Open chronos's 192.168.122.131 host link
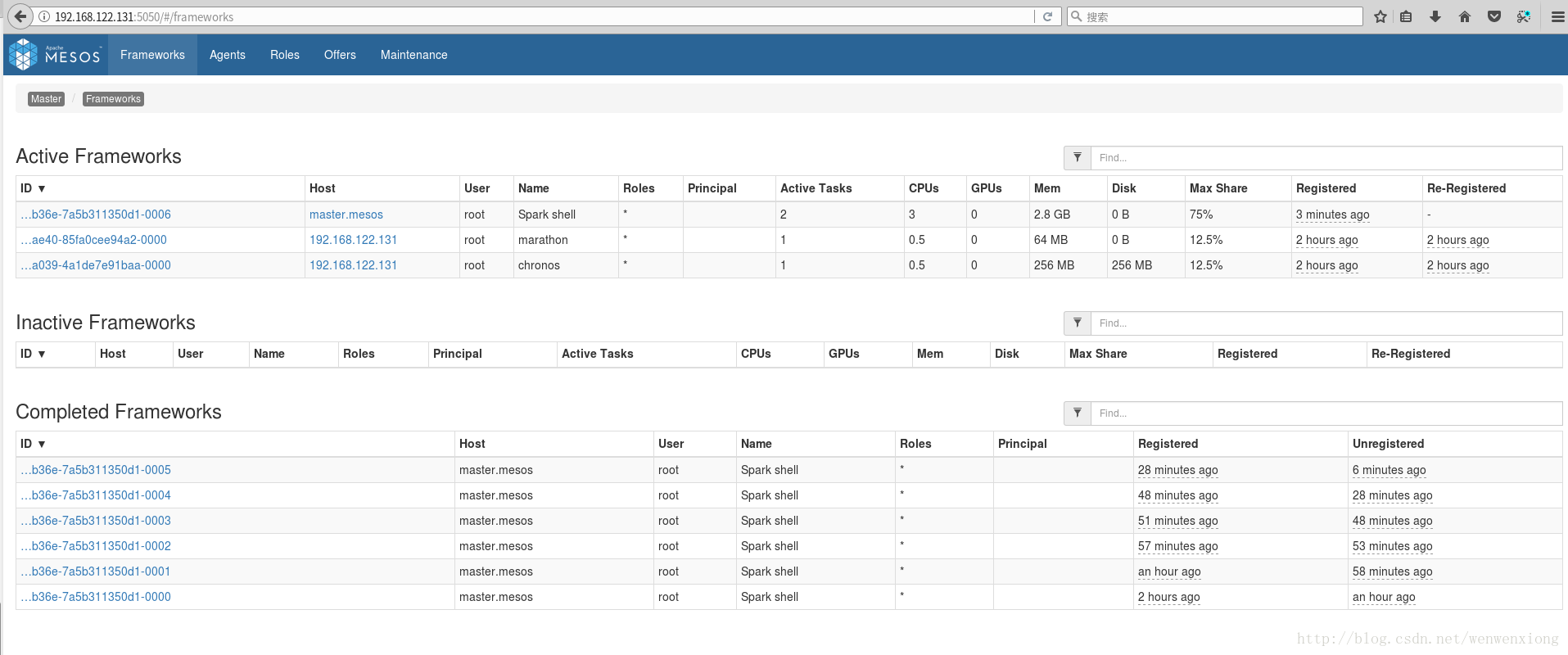This screenshot has width=1568, height=655. 353,265
